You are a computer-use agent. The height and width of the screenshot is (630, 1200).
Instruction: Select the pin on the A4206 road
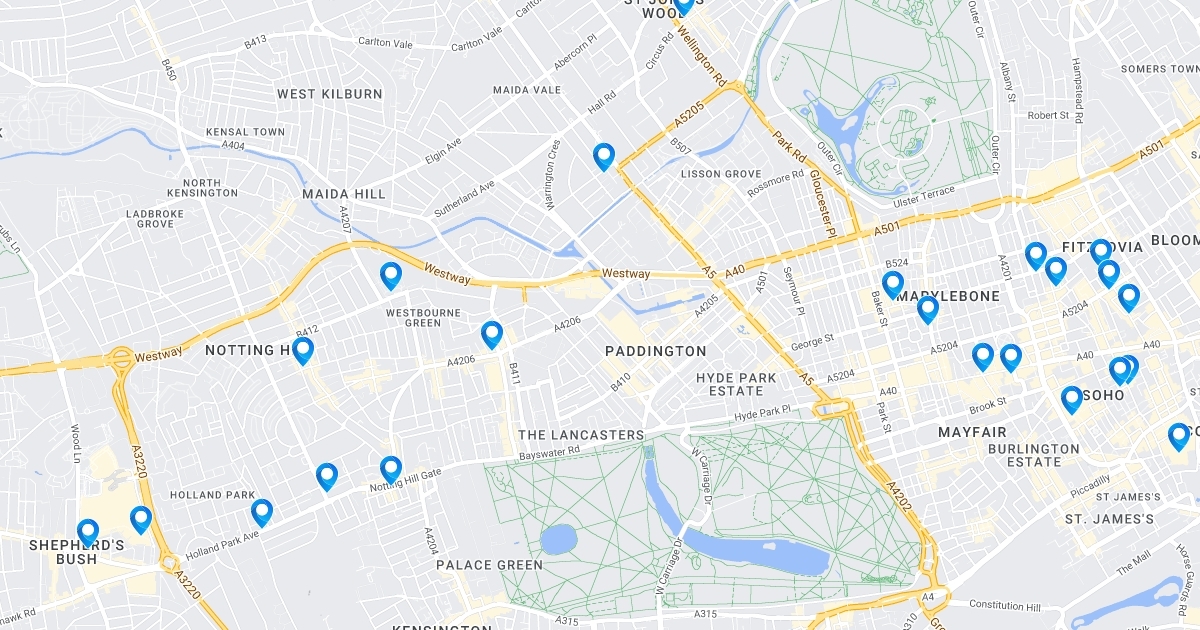tap(491, 335)
